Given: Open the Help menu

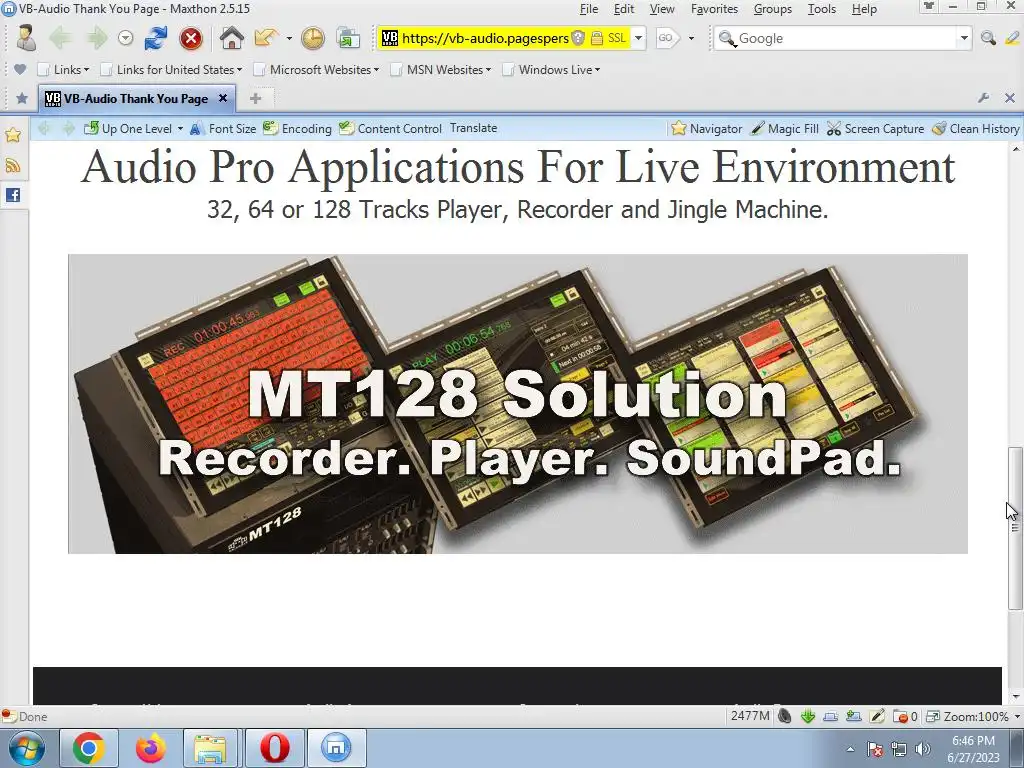Looking at the screenshot, I should pos(864,9).
